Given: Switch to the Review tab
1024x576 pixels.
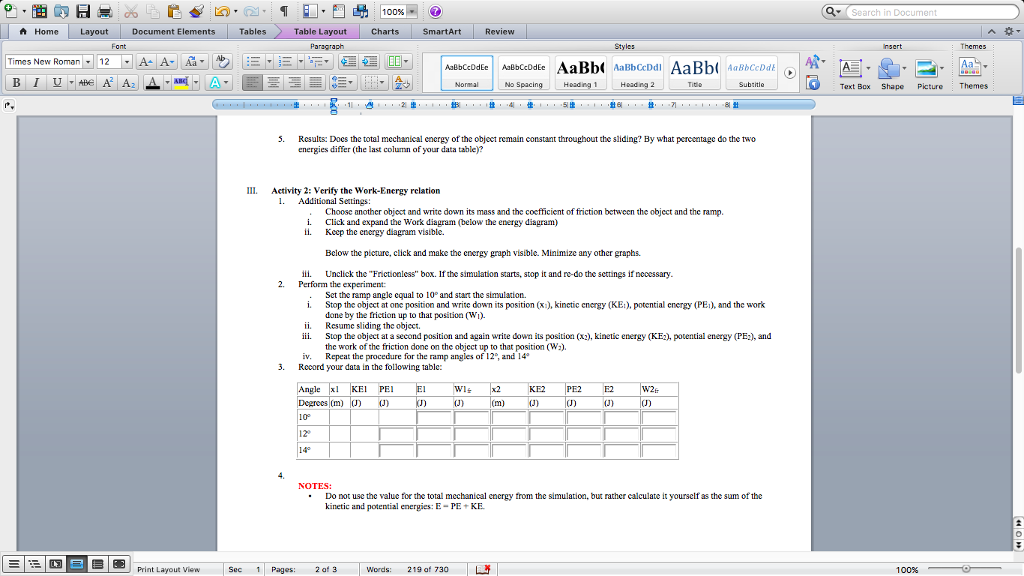Looking at the screenshot, I should click(499, 31).
